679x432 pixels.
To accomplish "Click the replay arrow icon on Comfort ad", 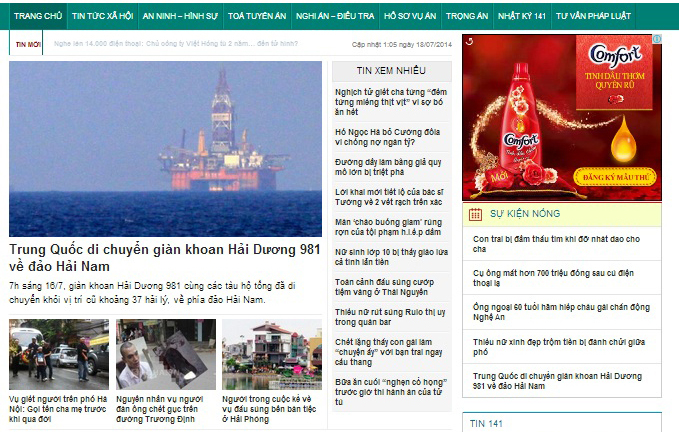I will 469,41.
